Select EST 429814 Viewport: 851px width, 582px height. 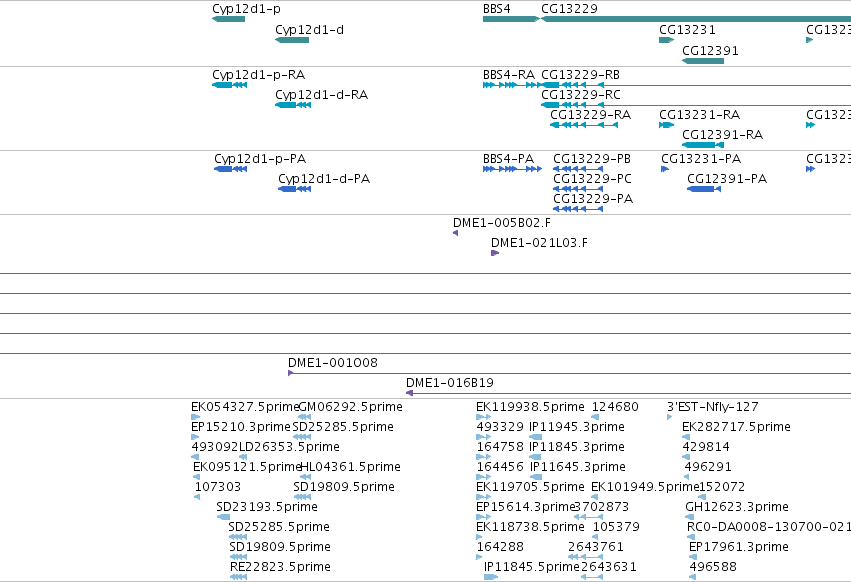click(x=686, y=457)
